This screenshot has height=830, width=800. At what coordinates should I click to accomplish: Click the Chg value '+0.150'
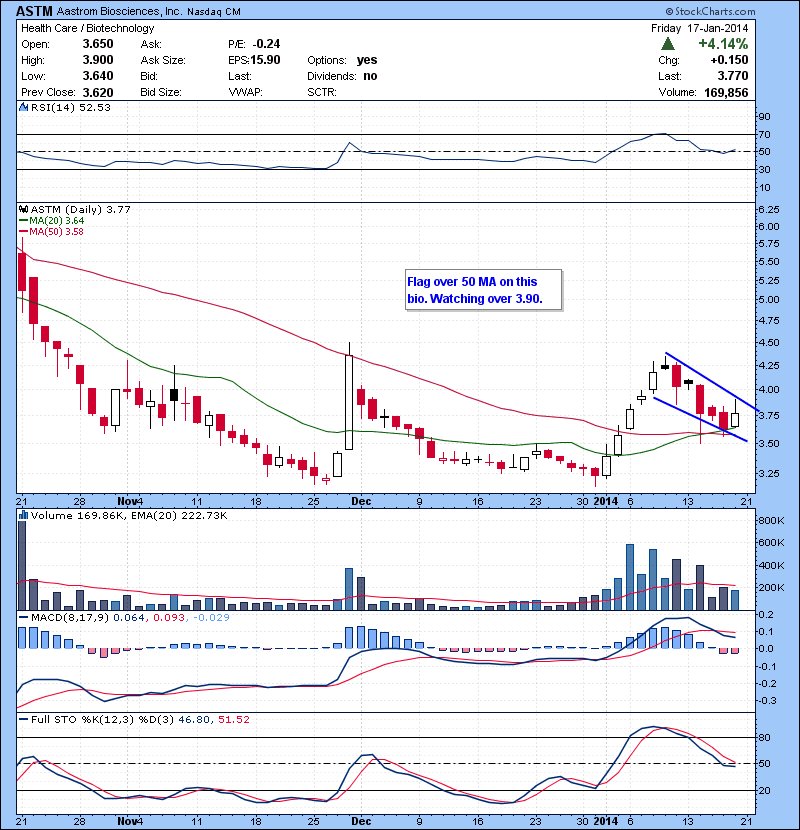tap(730, 60)
